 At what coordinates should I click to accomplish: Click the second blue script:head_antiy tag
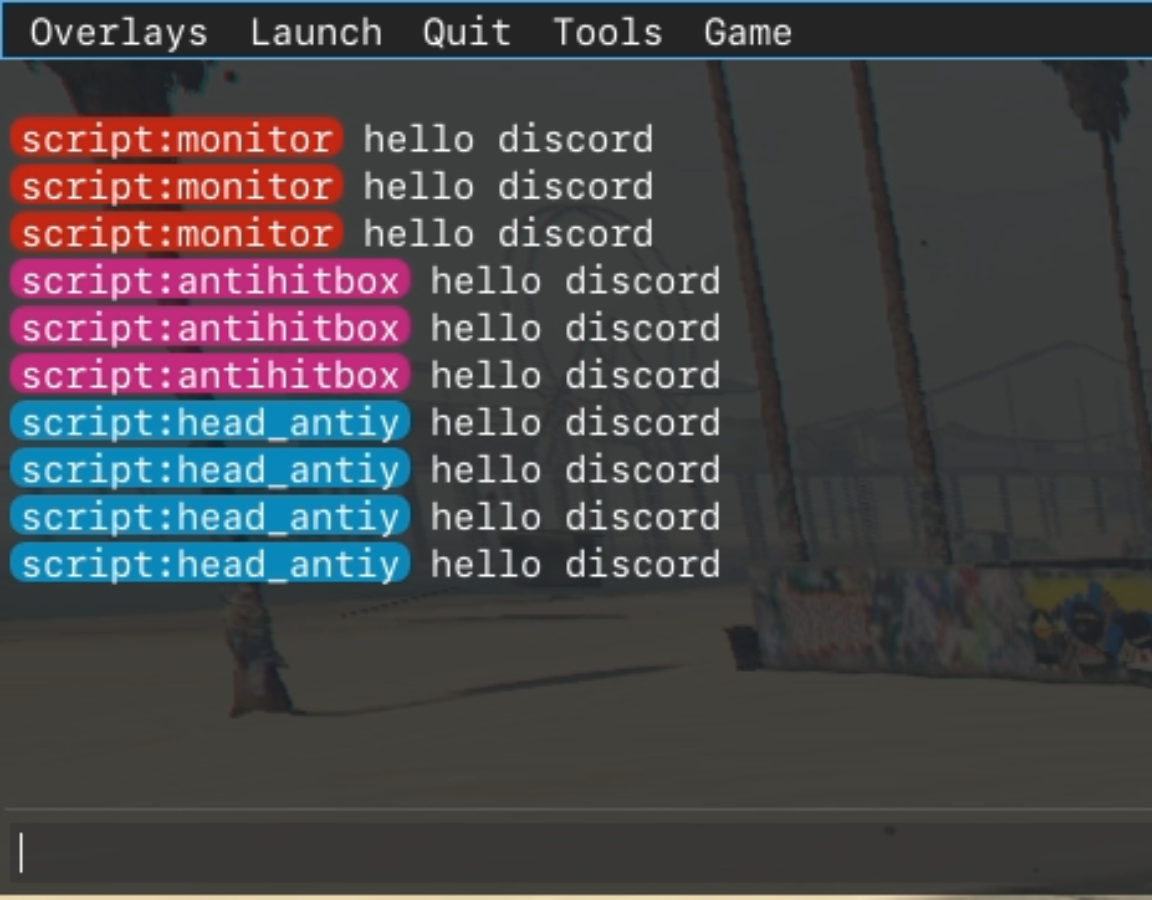tap(210, 469)
